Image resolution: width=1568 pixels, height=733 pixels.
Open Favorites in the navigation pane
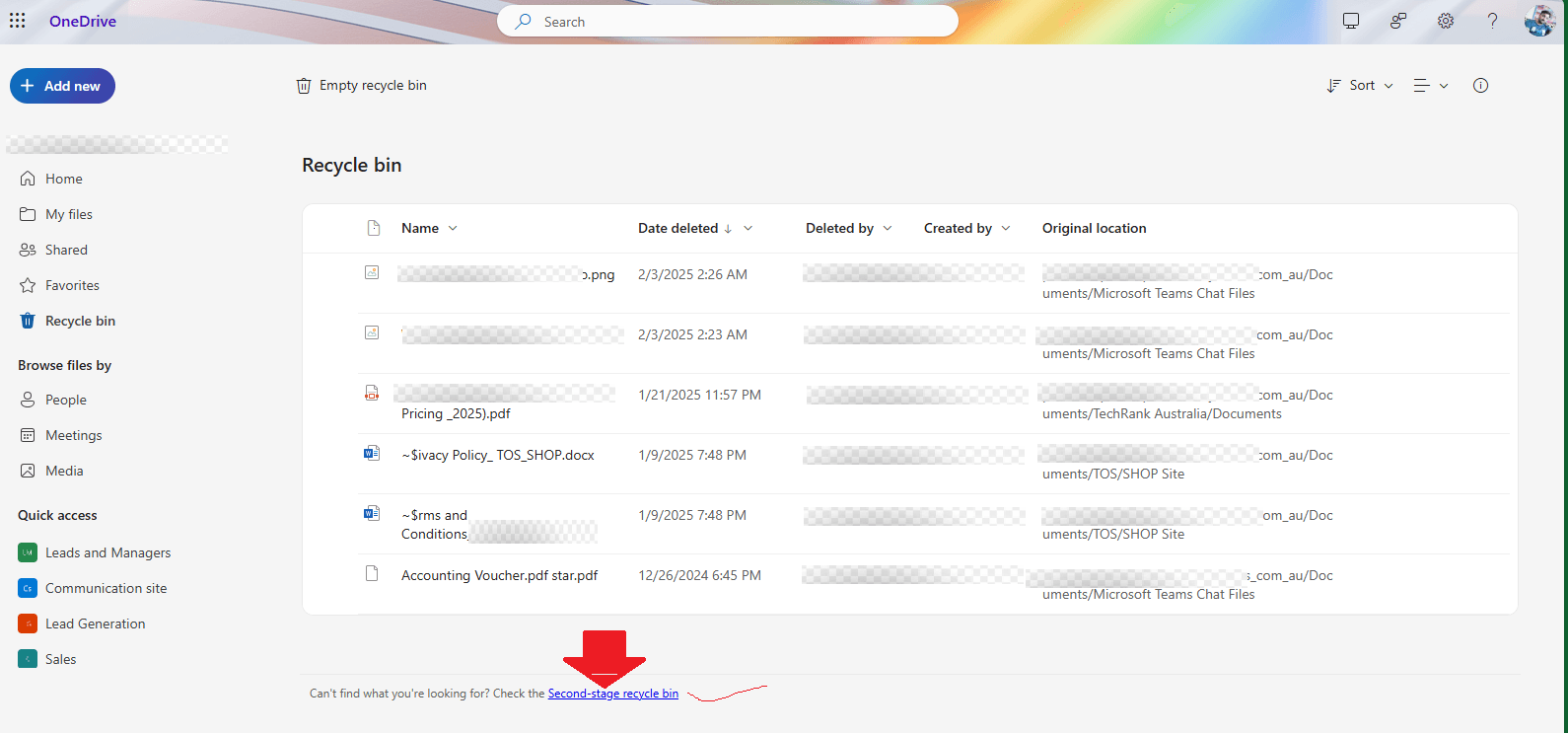pyautogui.click(x=72, y=285)
